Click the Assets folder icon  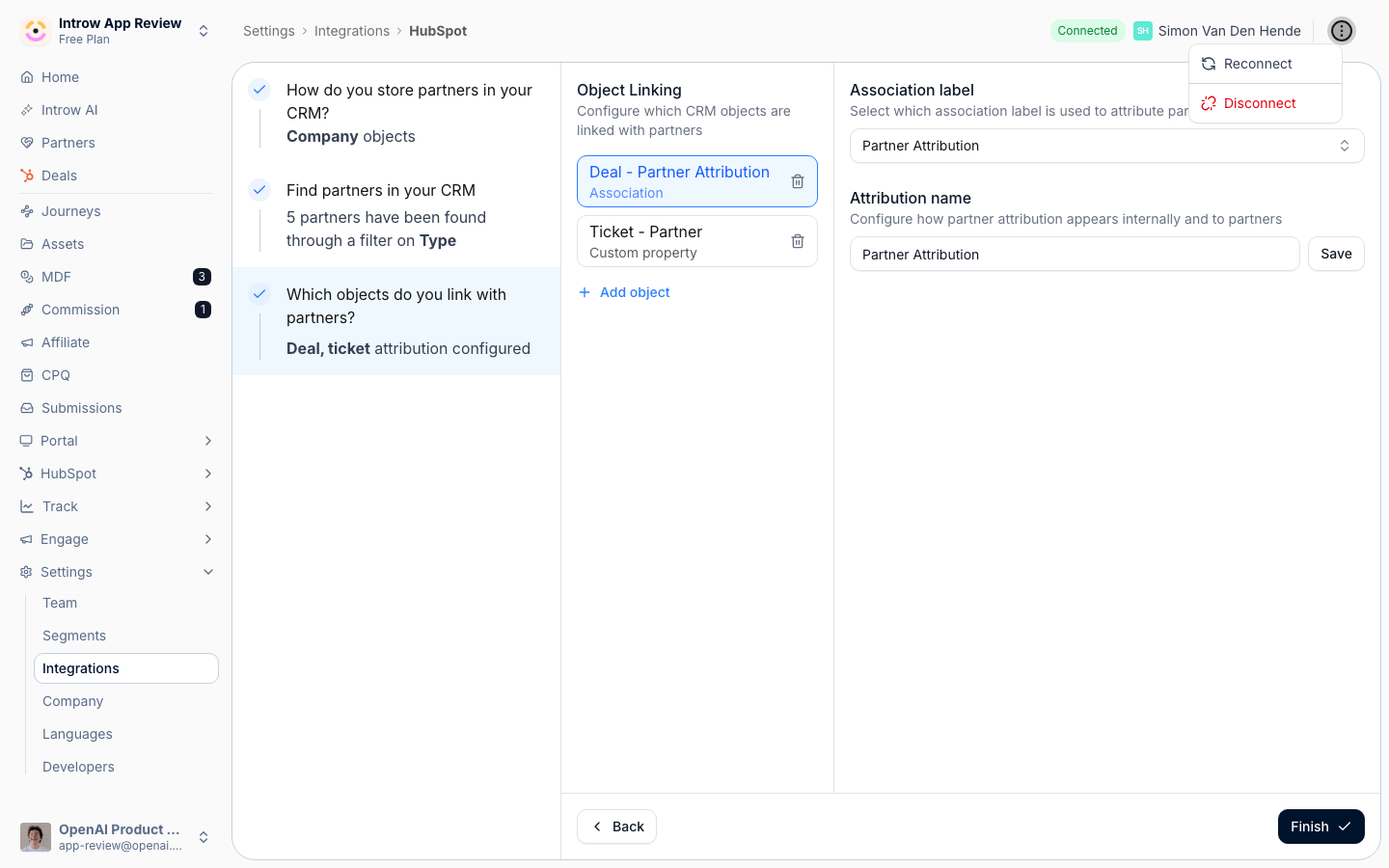click(x=27, y=244)
